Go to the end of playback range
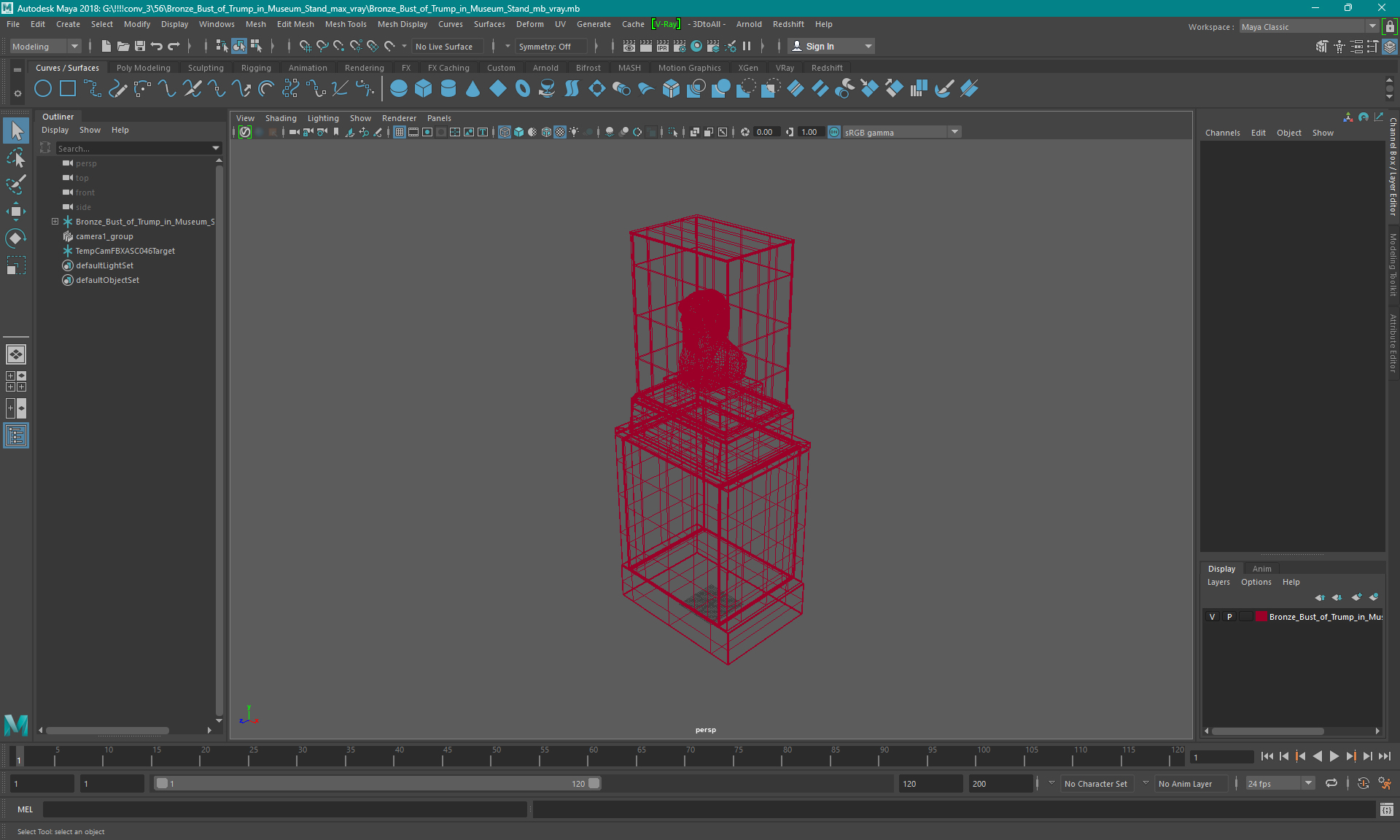Viewport: 1400px width, 840px height. (x=1385, y=756)
